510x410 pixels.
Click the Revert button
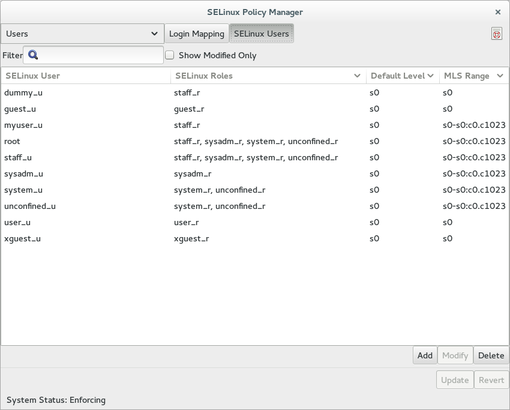click(x=491, y=380)
